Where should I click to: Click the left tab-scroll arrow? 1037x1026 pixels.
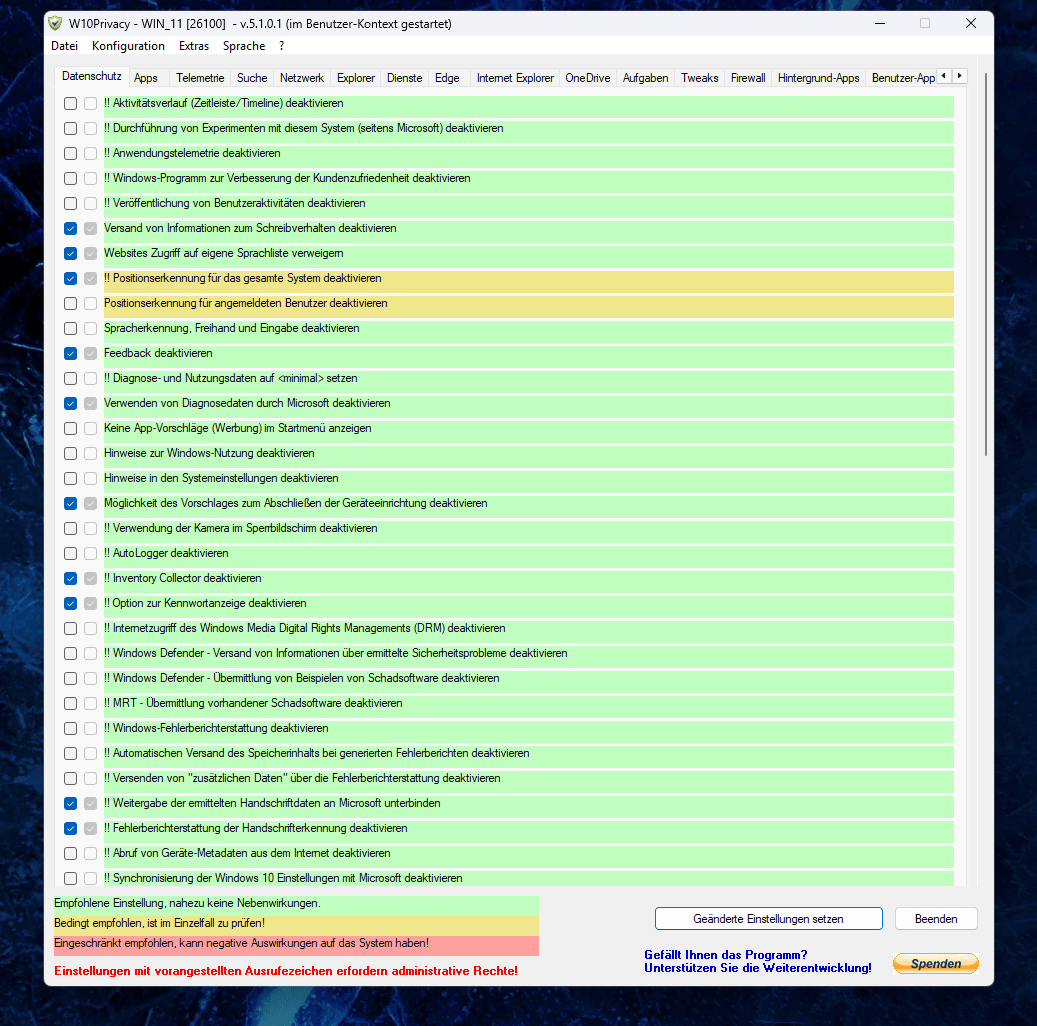point(943,75)
